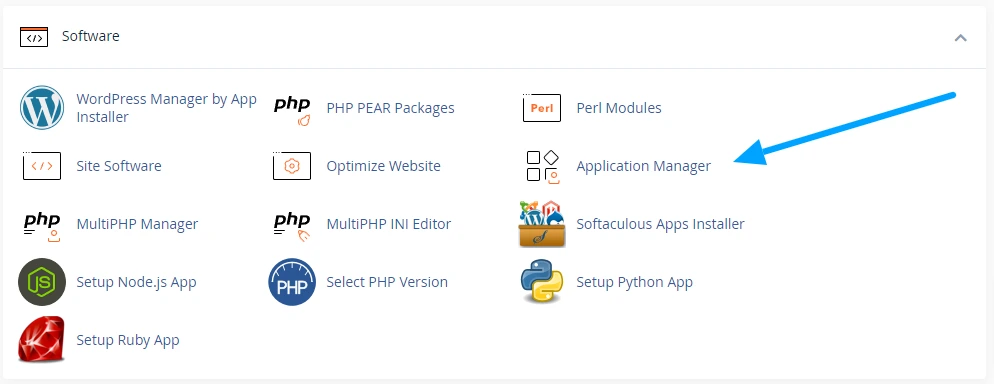The height and width of the screenshot is (384, 994).
Task: Click the Python logo icon
Action: 542,282
